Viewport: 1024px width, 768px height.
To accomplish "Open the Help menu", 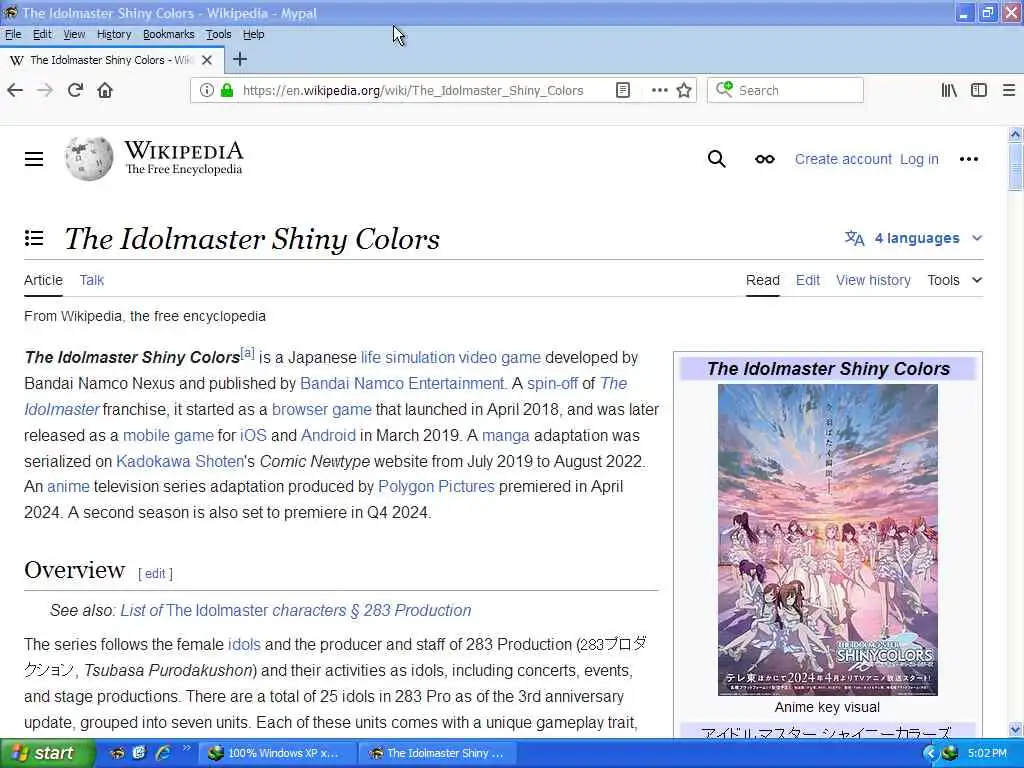I will pyautogui.click(x=253, y=34).
